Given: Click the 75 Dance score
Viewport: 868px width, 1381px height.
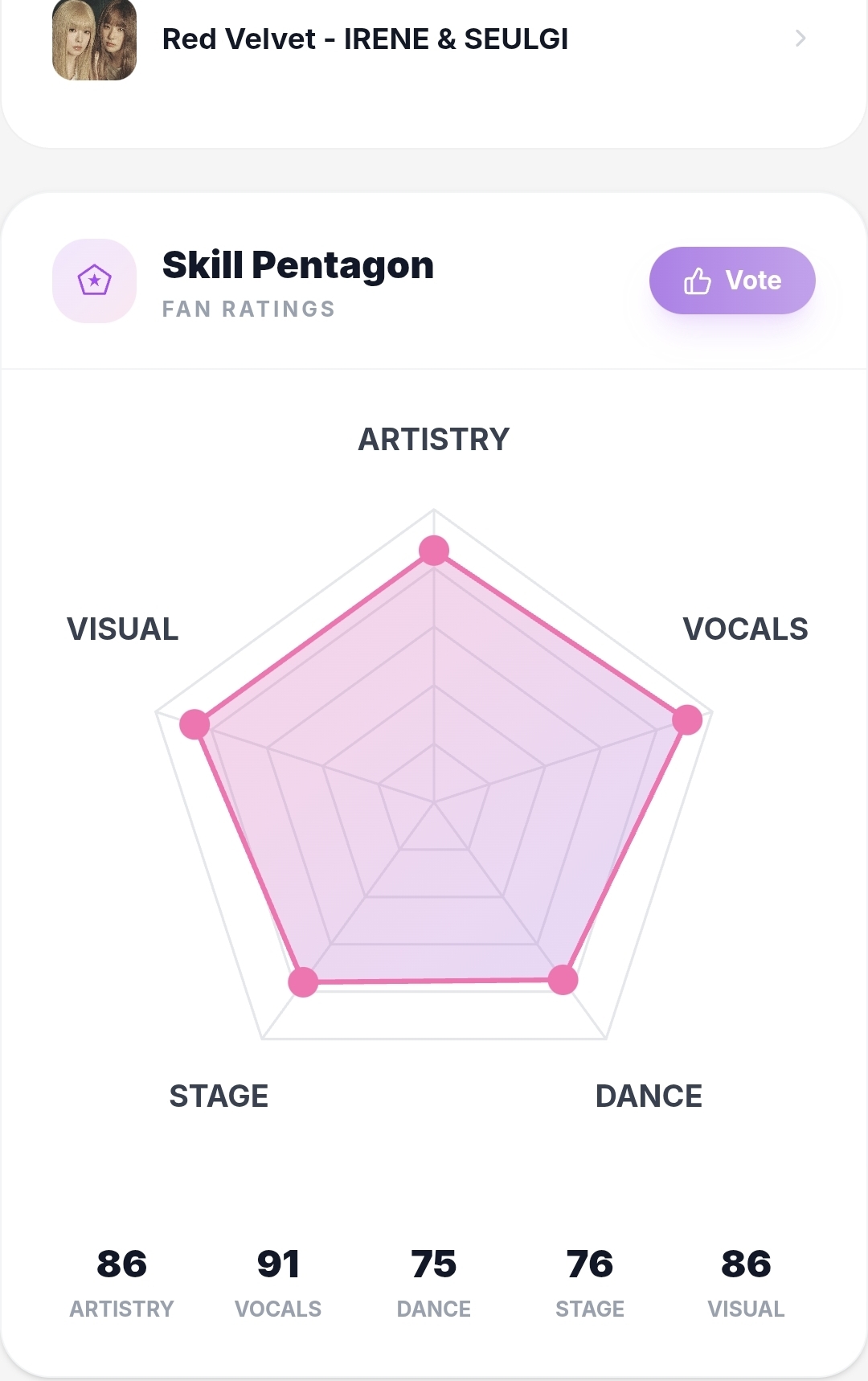Looking at the screenshot, I should [434, 1264].
